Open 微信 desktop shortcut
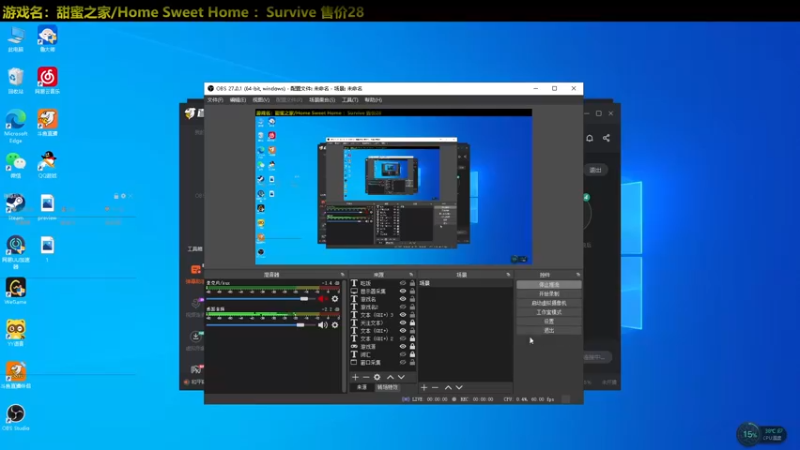The width and height of the screenshot is (800, 450). coord(15,165)
